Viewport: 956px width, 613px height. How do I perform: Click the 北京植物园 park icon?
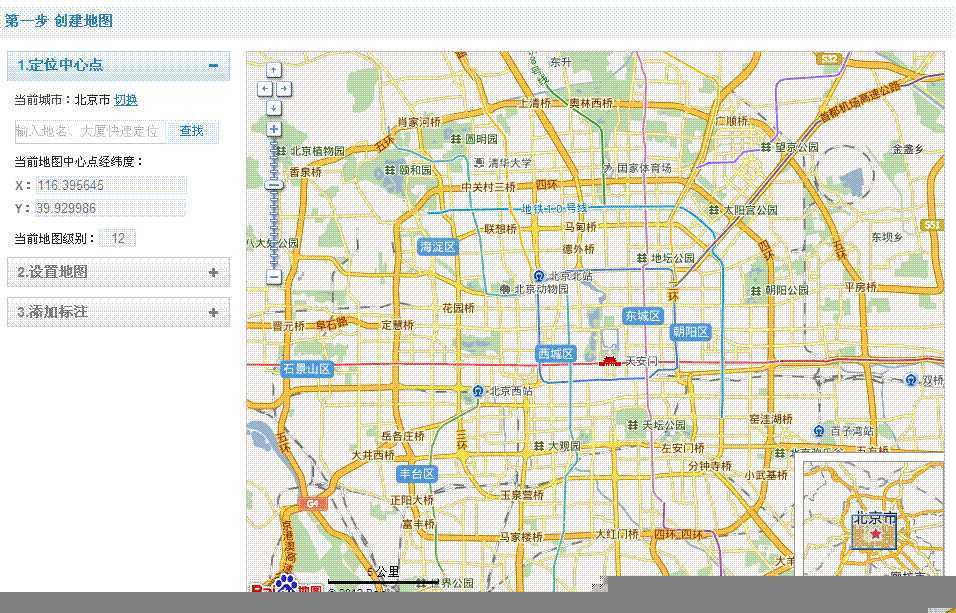281,150
